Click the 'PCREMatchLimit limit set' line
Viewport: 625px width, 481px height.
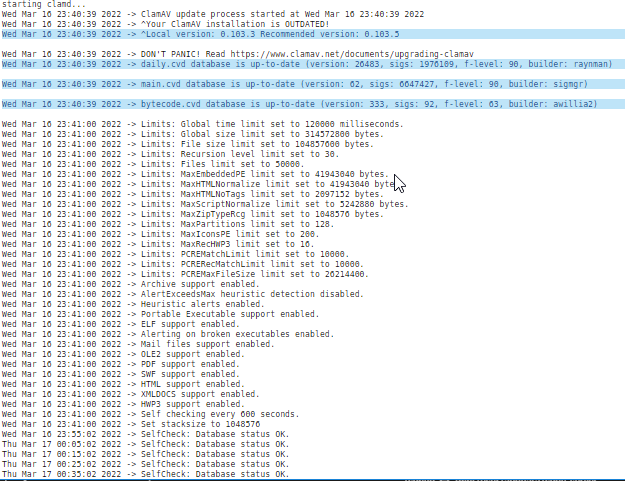click(x=175, y=254)
